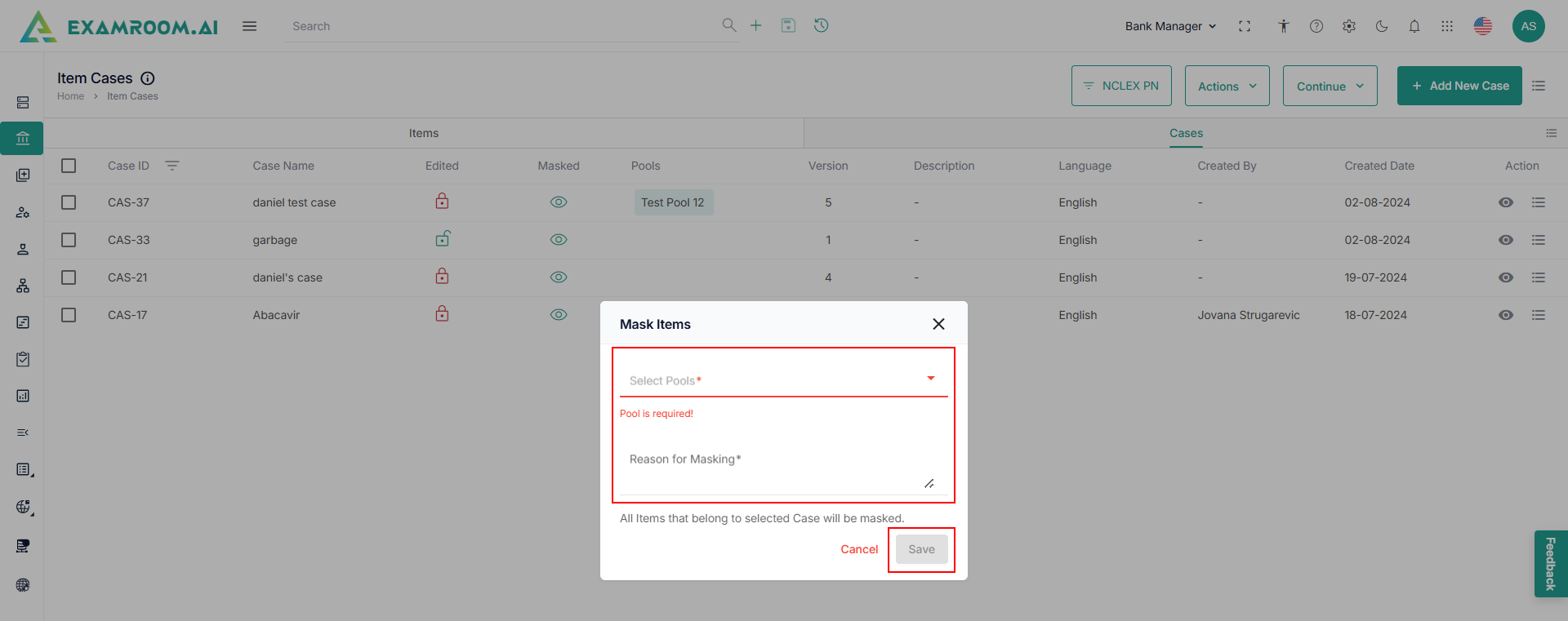The height and width of the screenshot is (621, 1568).
Task: Click the fullscreen toggle icon
Action: coord(1245,26)
